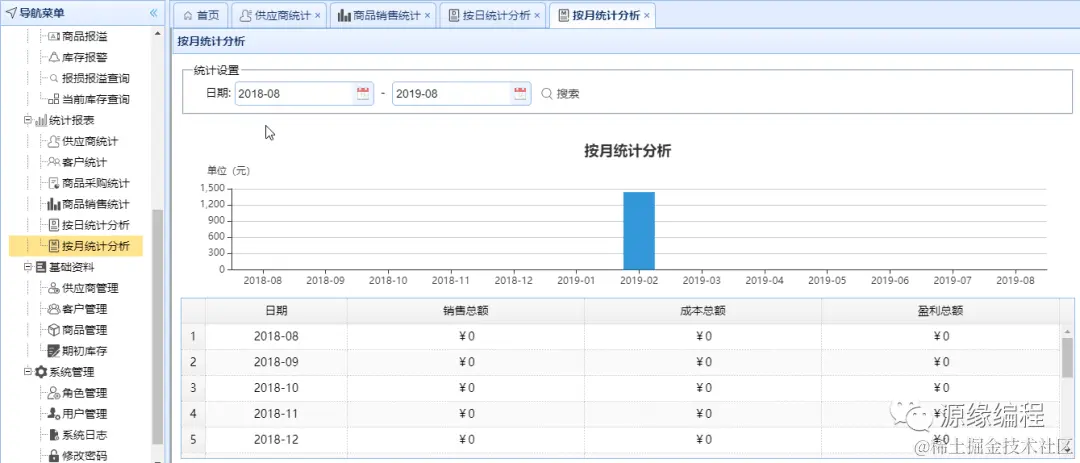Click the sidebar scrollbar up arrow

point(158,32)
